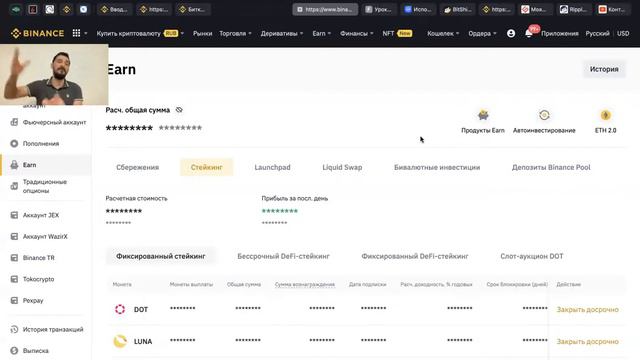Click Выписка sidebar icon
This screenshot has width=640, height=360.
click(14, 351)
